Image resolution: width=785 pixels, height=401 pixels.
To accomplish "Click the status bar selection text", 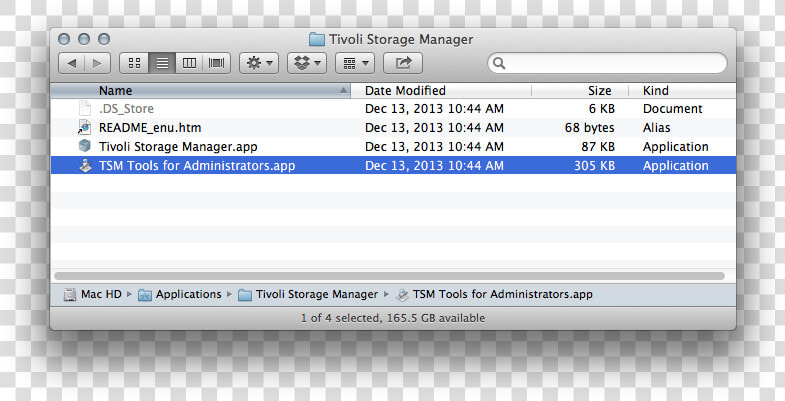I will pos(393,318).
